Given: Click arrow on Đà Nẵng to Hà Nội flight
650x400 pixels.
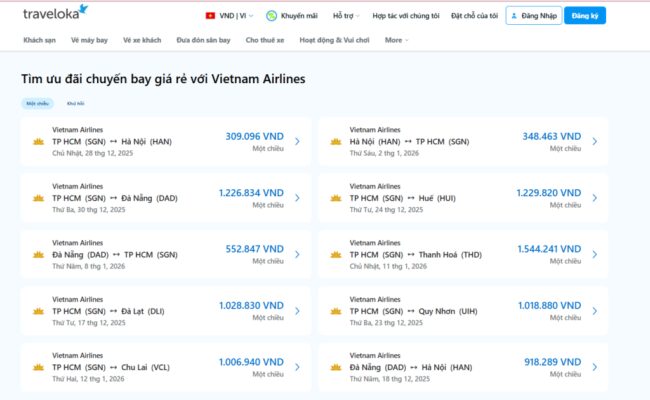Looking at the screenshot, I should [594, 366].
